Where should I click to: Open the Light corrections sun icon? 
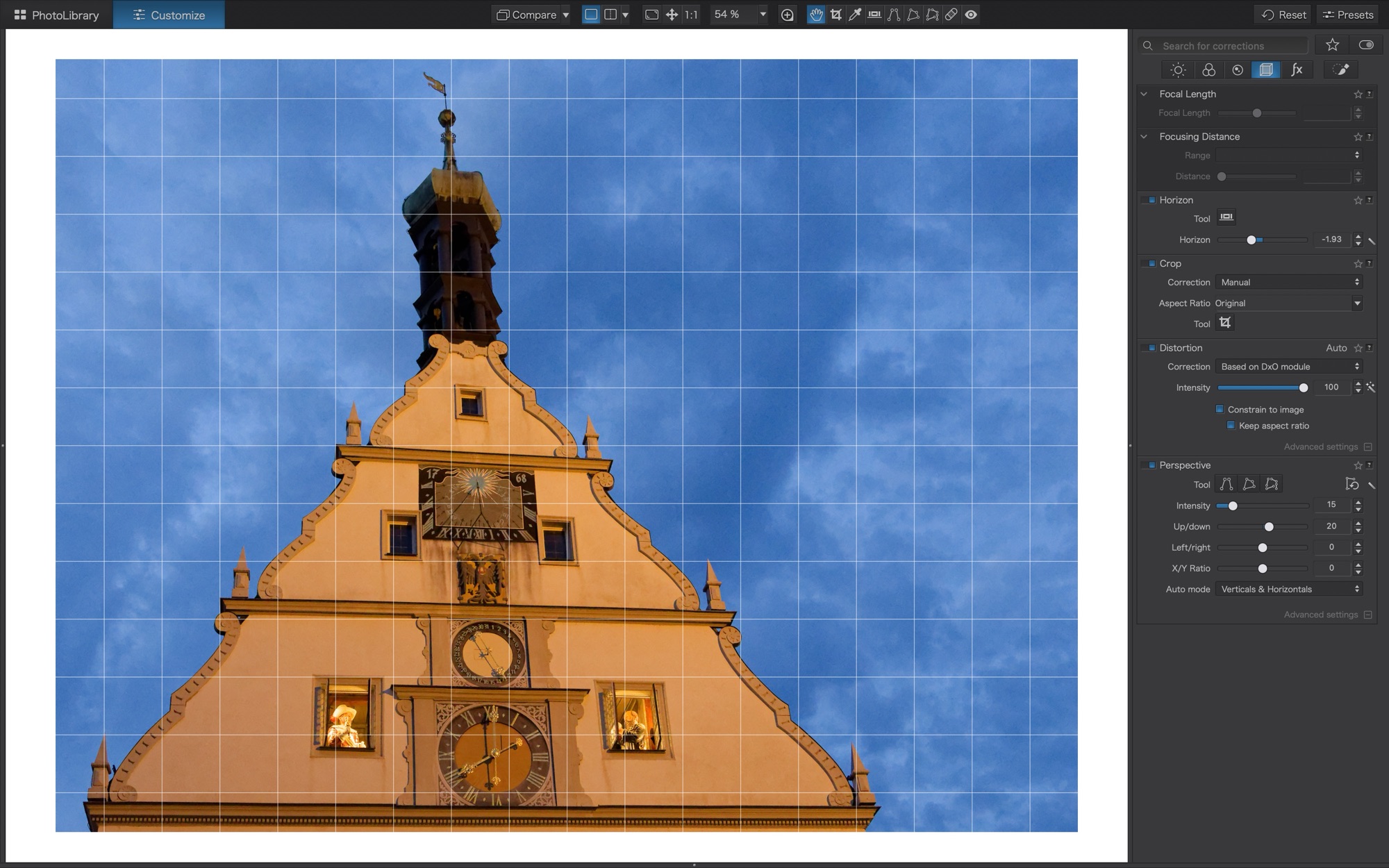pos(1178,69)
